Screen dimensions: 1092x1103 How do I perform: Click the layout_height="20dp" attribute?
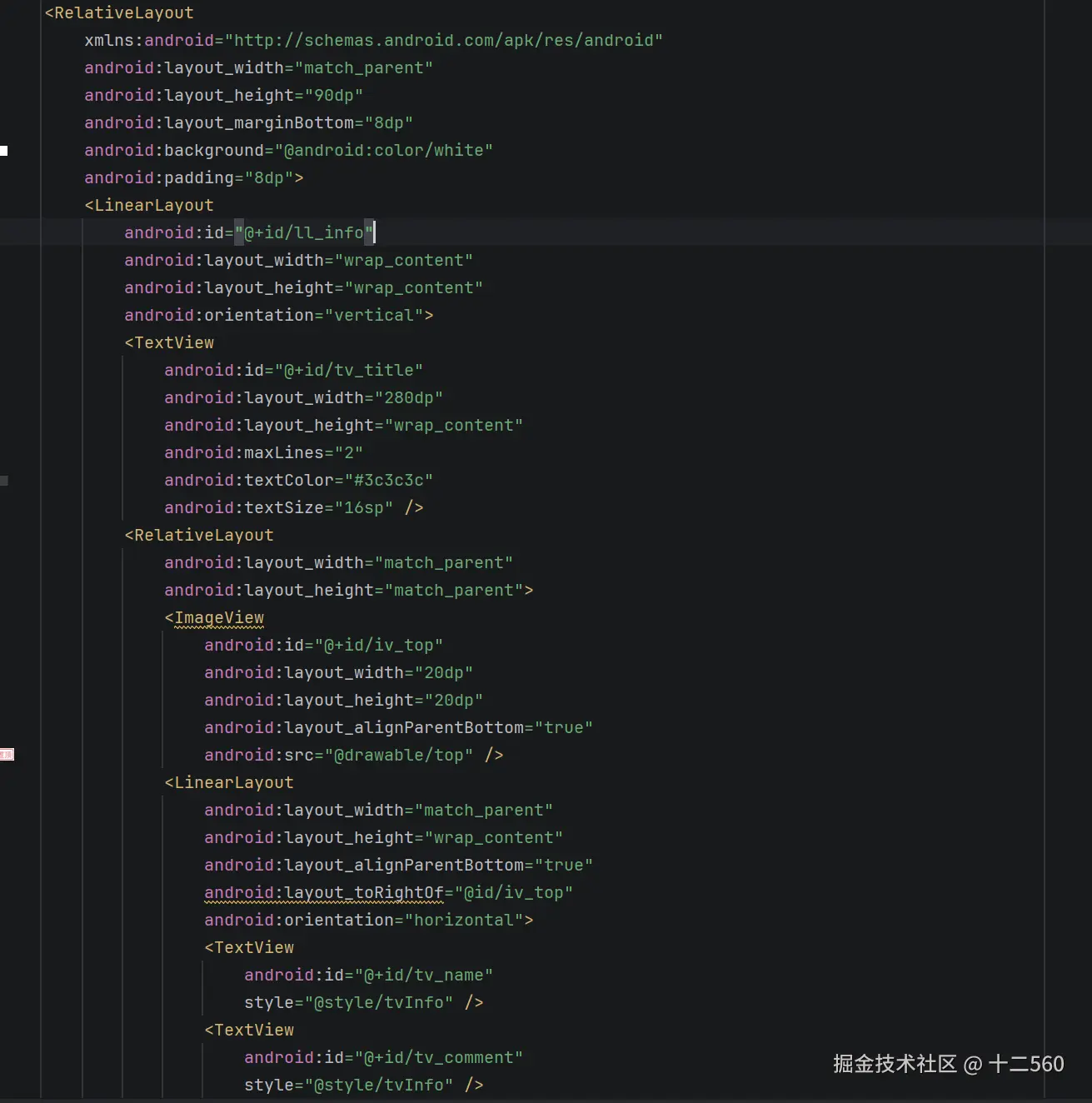(343, 700)
